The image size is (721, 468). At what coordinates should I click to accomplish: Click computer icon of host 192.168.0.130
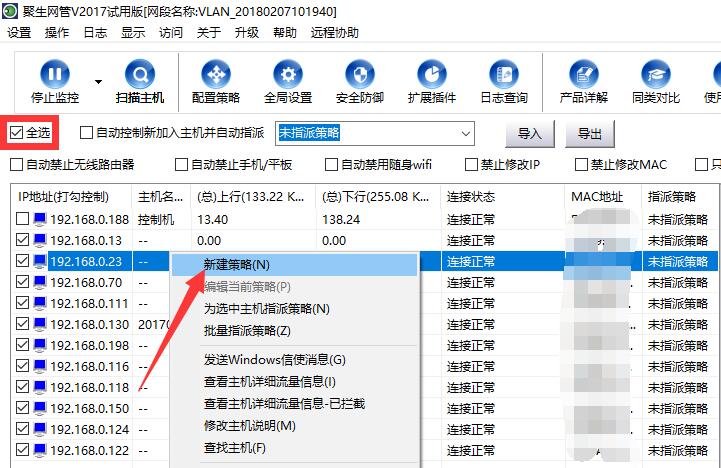click(40, 325)
